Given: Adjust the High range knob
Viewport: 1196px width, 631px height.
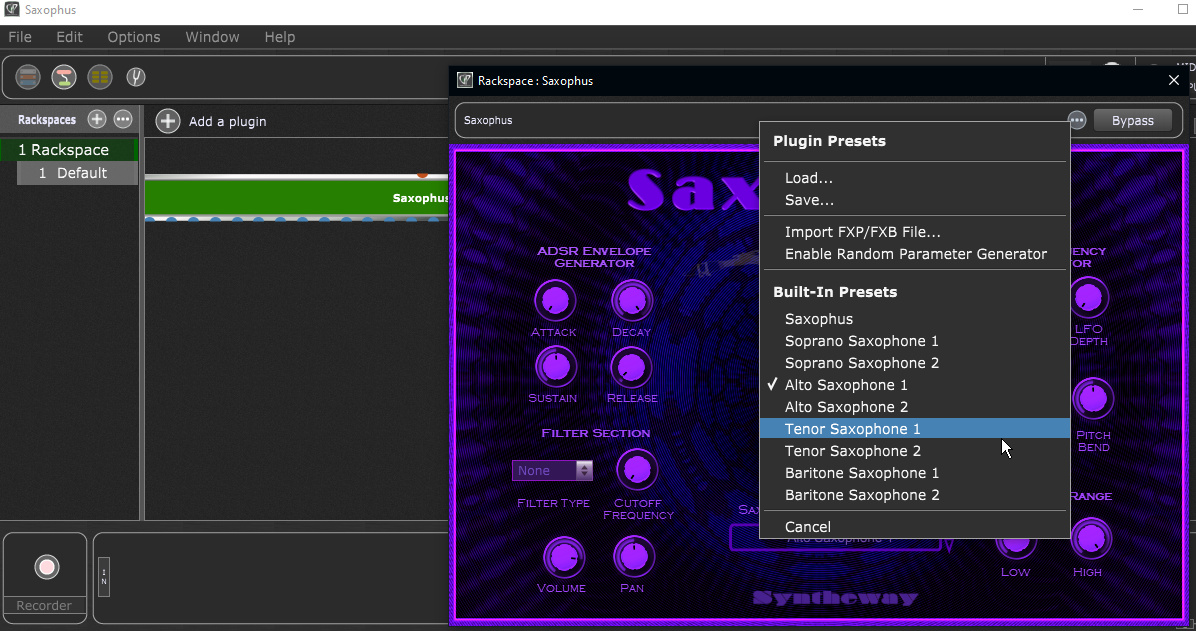Looking at the screenshot, I should click(x=1091, y=538).
